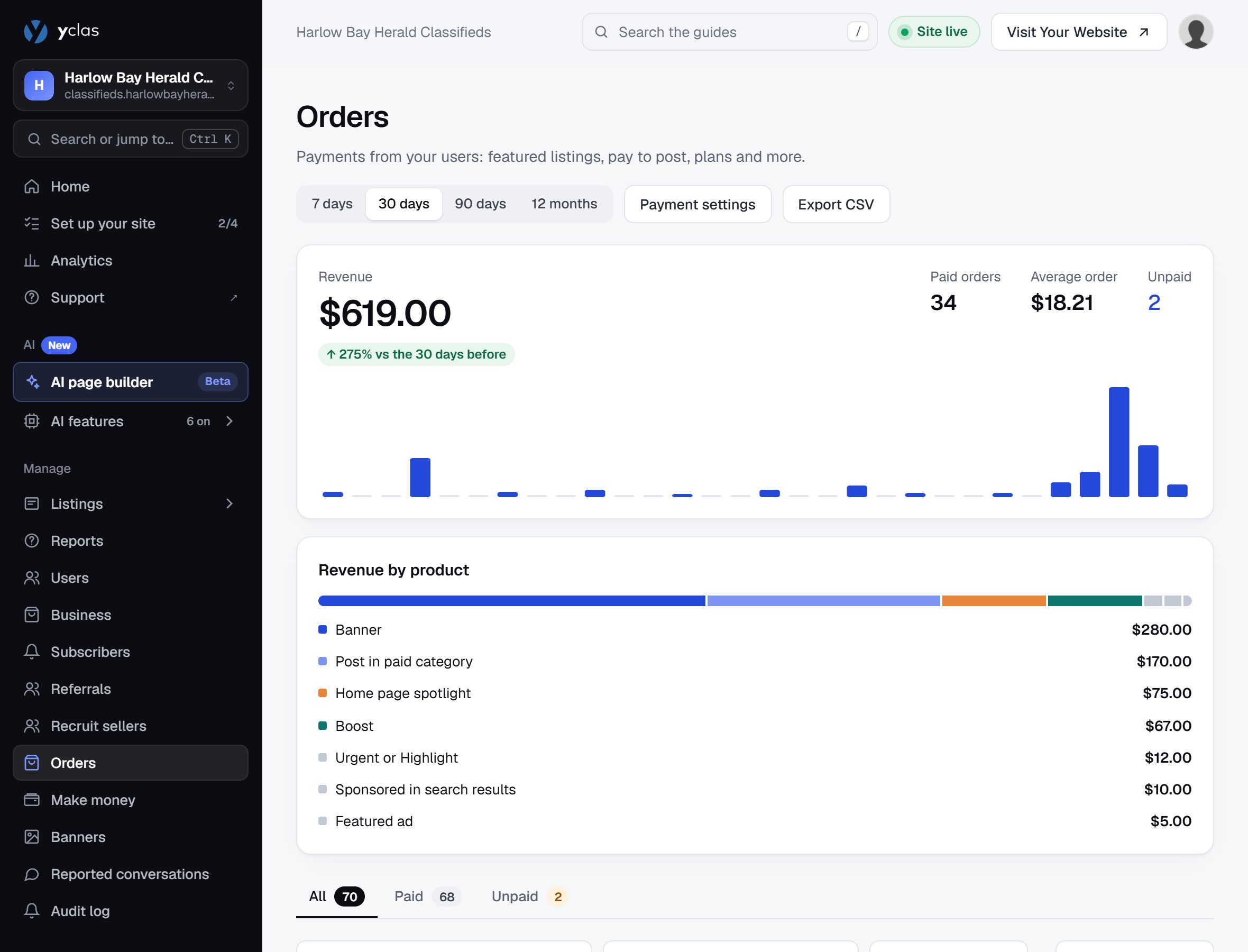Expand the AI features chevron
This screenshot has height=952, width=1248.
coord(230,421)
